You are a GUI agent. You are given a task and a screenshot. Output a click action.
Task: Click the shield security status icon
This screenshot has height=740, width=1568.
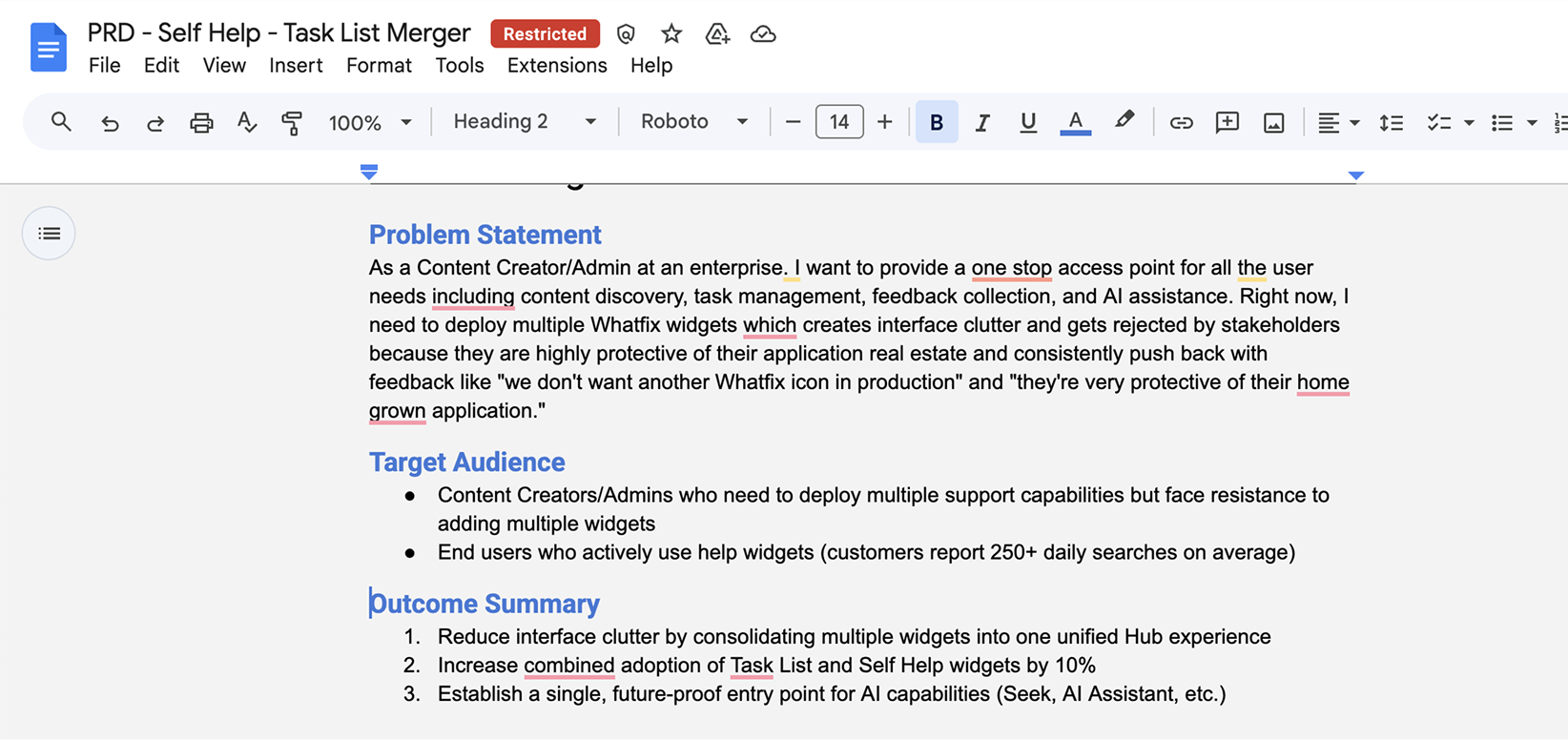point(626,34)
